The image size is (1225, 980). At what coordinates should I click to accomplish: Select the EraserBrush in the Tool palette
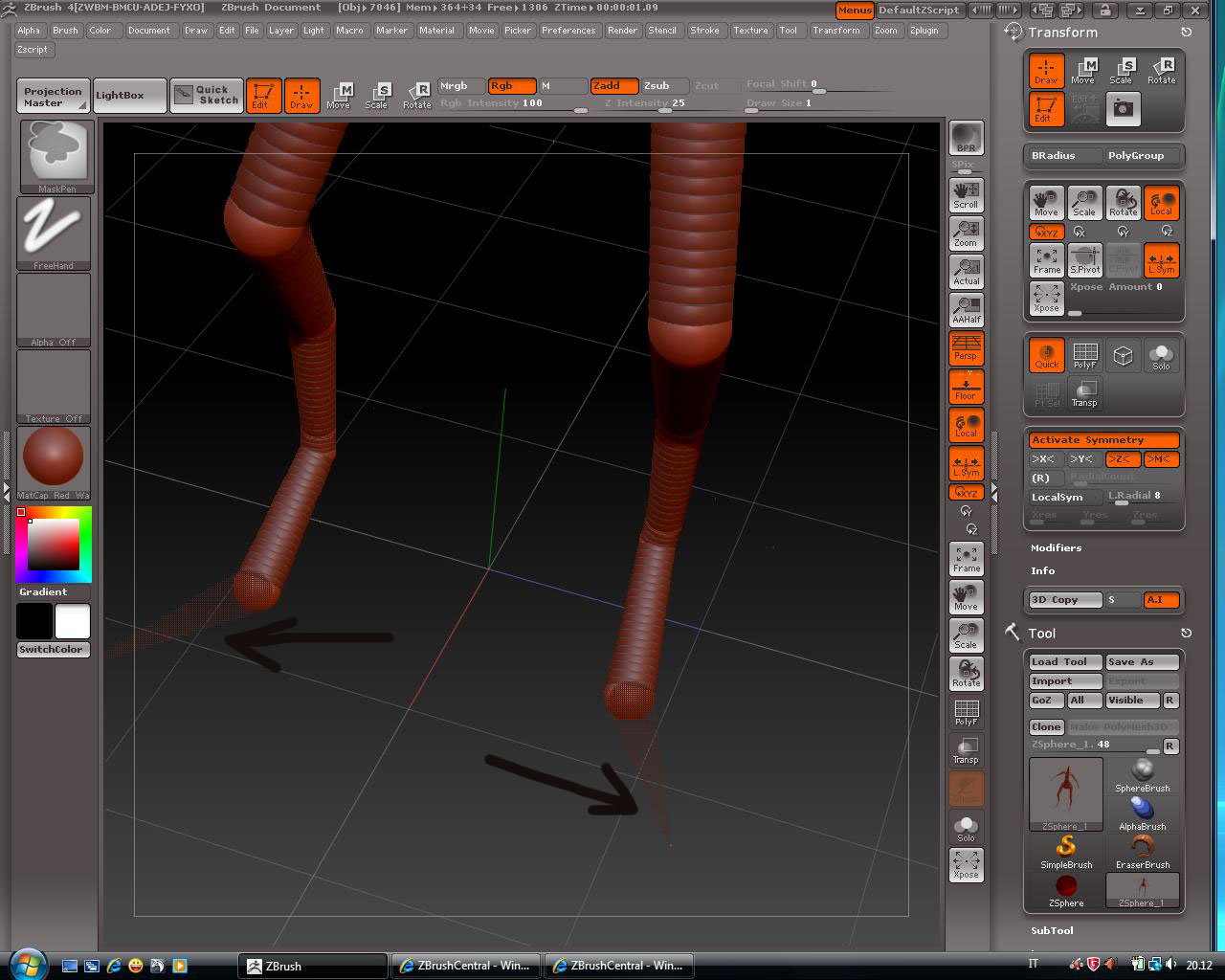[x=1142, y=847]
